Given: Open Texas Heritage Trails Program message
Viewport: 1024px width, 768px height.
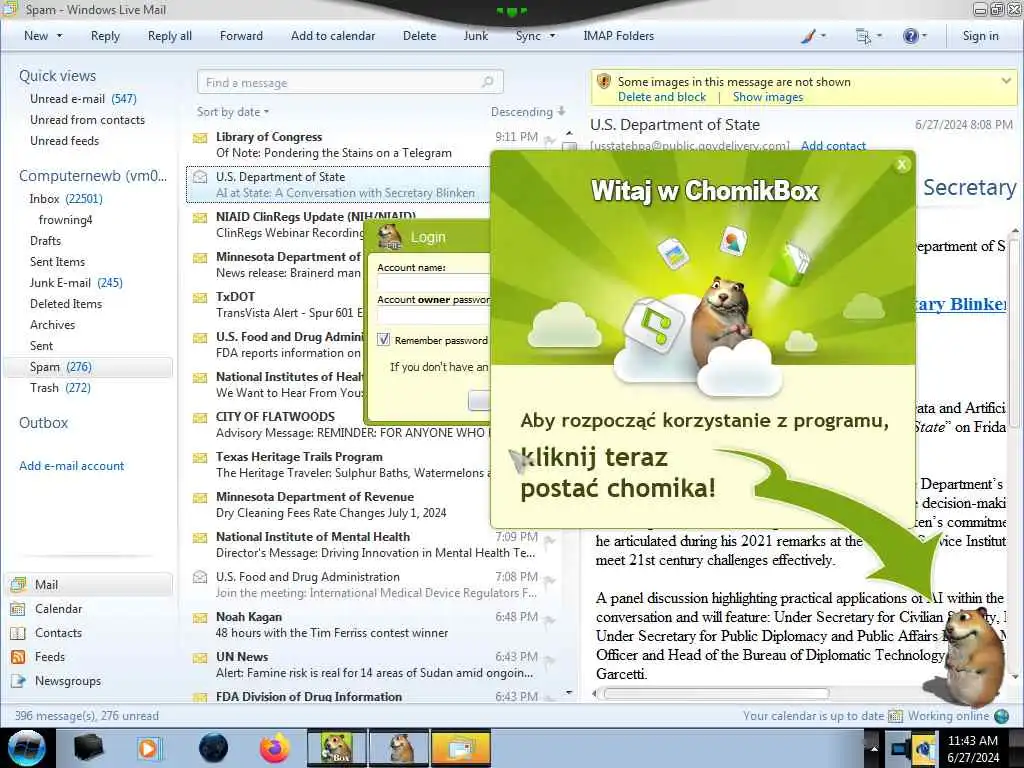Looking at the screenshot, I should click(x=340, y=465).
